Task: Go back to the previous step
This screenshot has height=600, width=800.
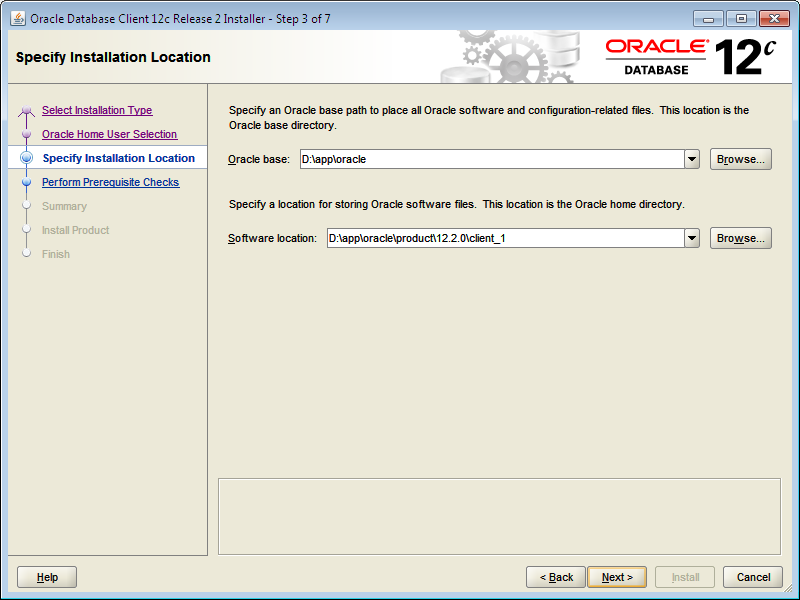Action: [x=556, y=577]
